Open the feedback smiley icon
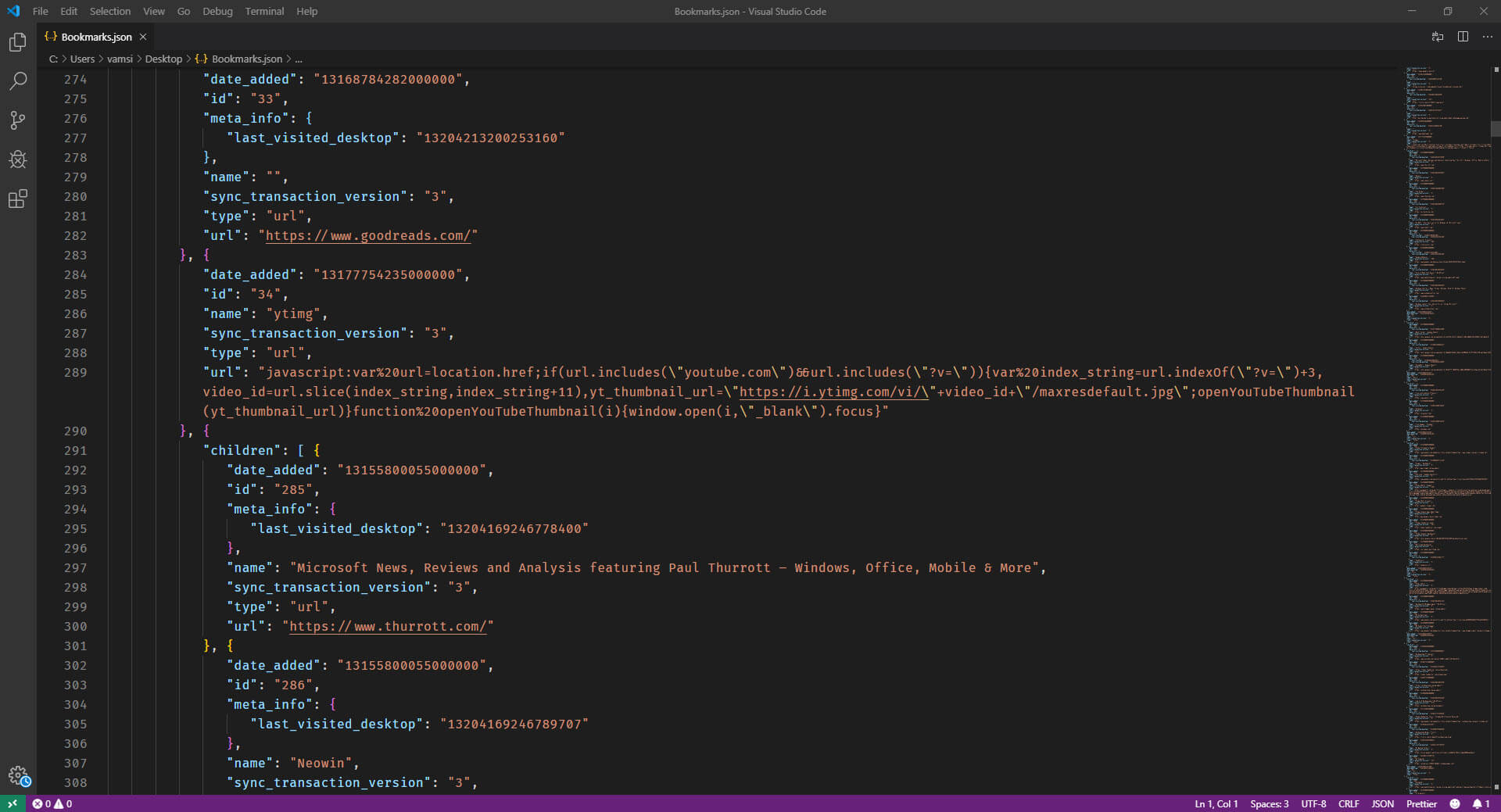 pyautogui.click(x=1455, y=803)
